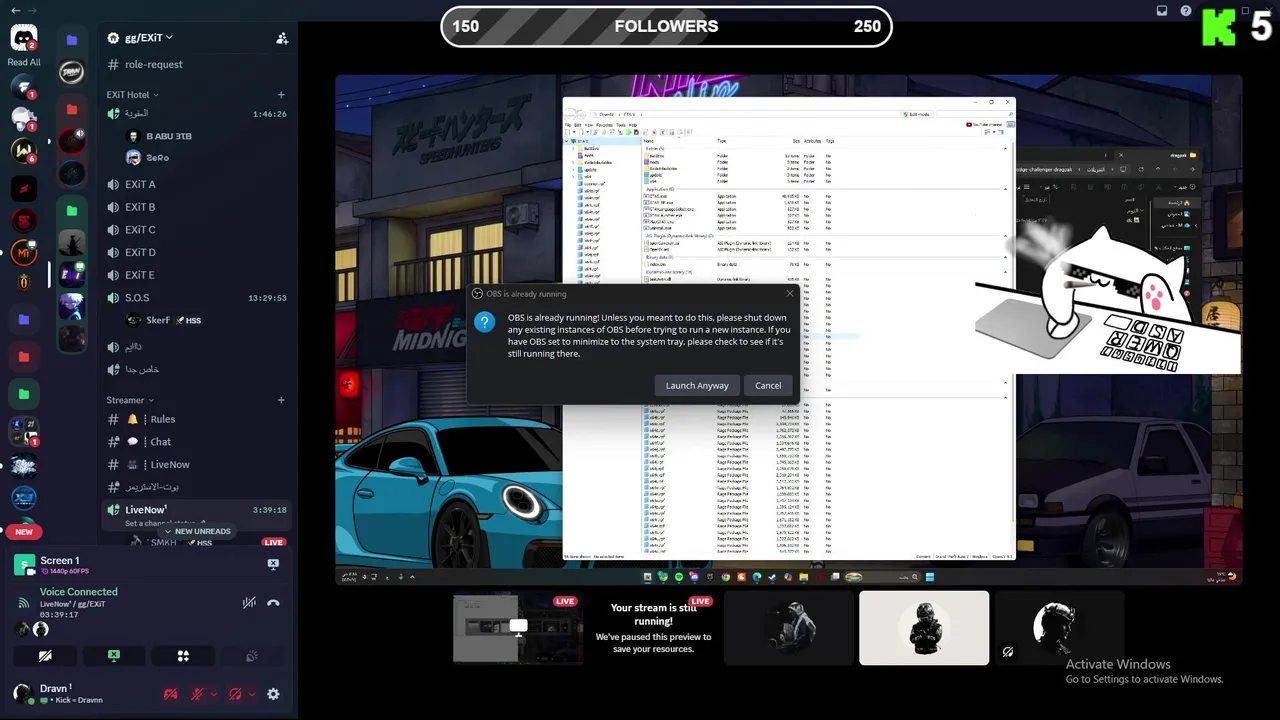Viewport: 1280px width, 720px height.
Task: Open Discord user settings gear
Action: tap(273, 694)
